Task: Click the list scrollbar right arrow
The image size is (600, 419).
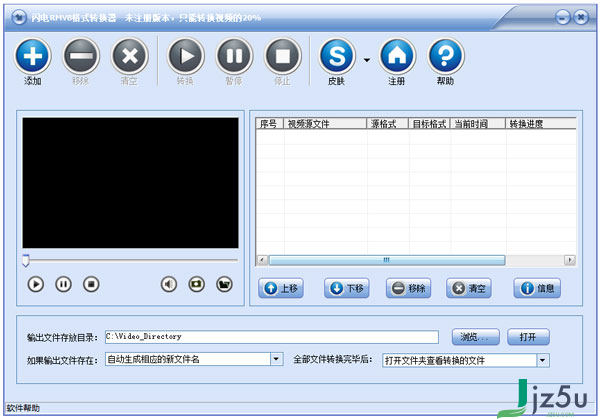Action: [x=570, y=260]
